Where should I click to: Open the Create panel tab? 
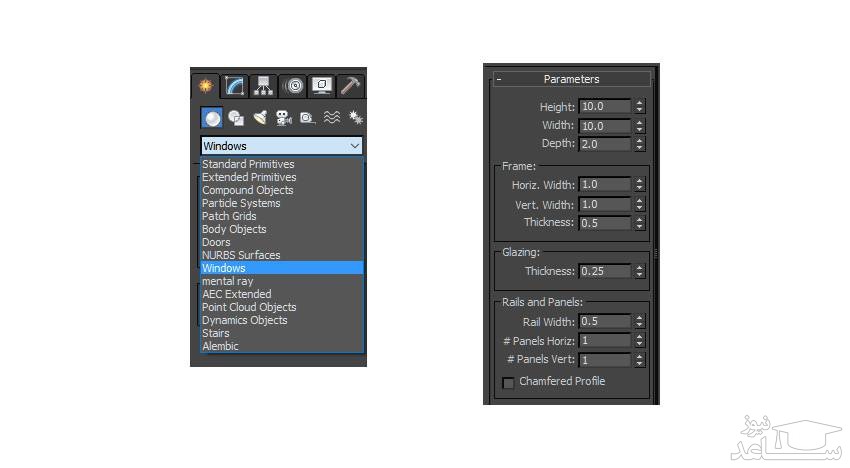coord(205,86)
